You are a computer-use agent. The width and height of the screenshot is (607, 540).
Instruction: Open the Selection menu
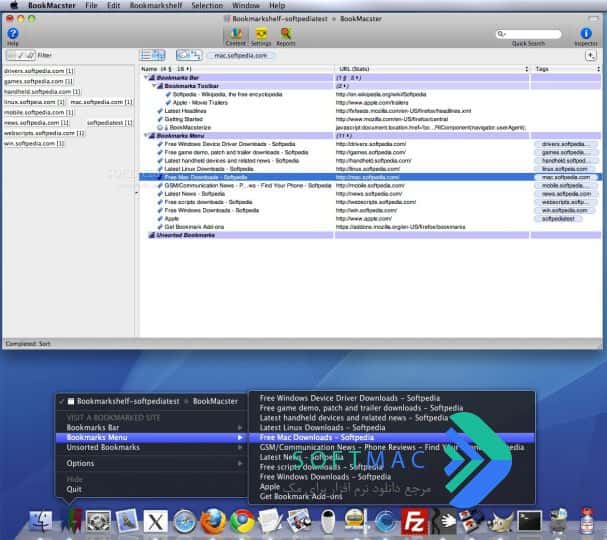click(207, 5)
